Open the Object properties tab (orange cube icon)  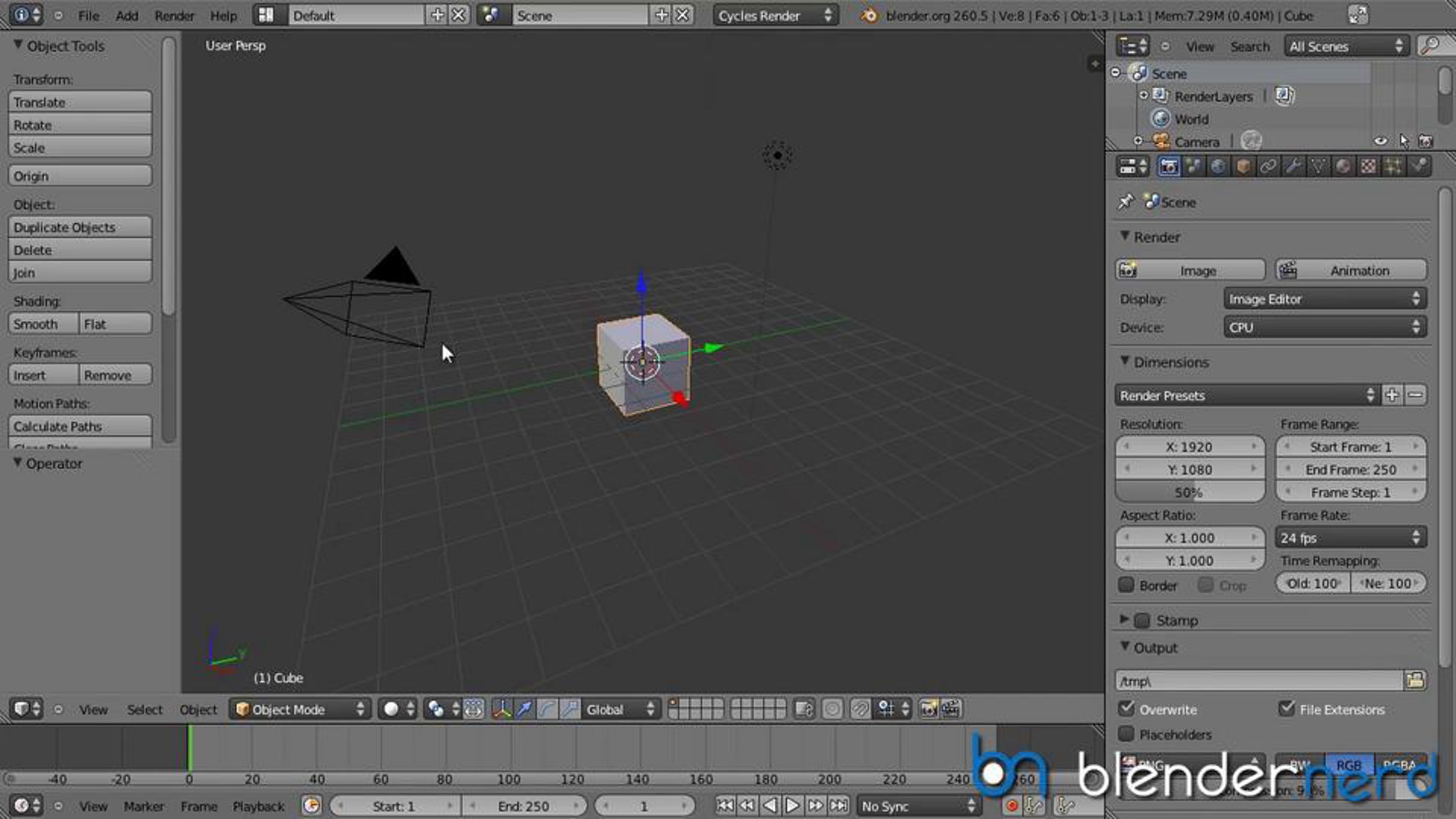[1242, 166]
